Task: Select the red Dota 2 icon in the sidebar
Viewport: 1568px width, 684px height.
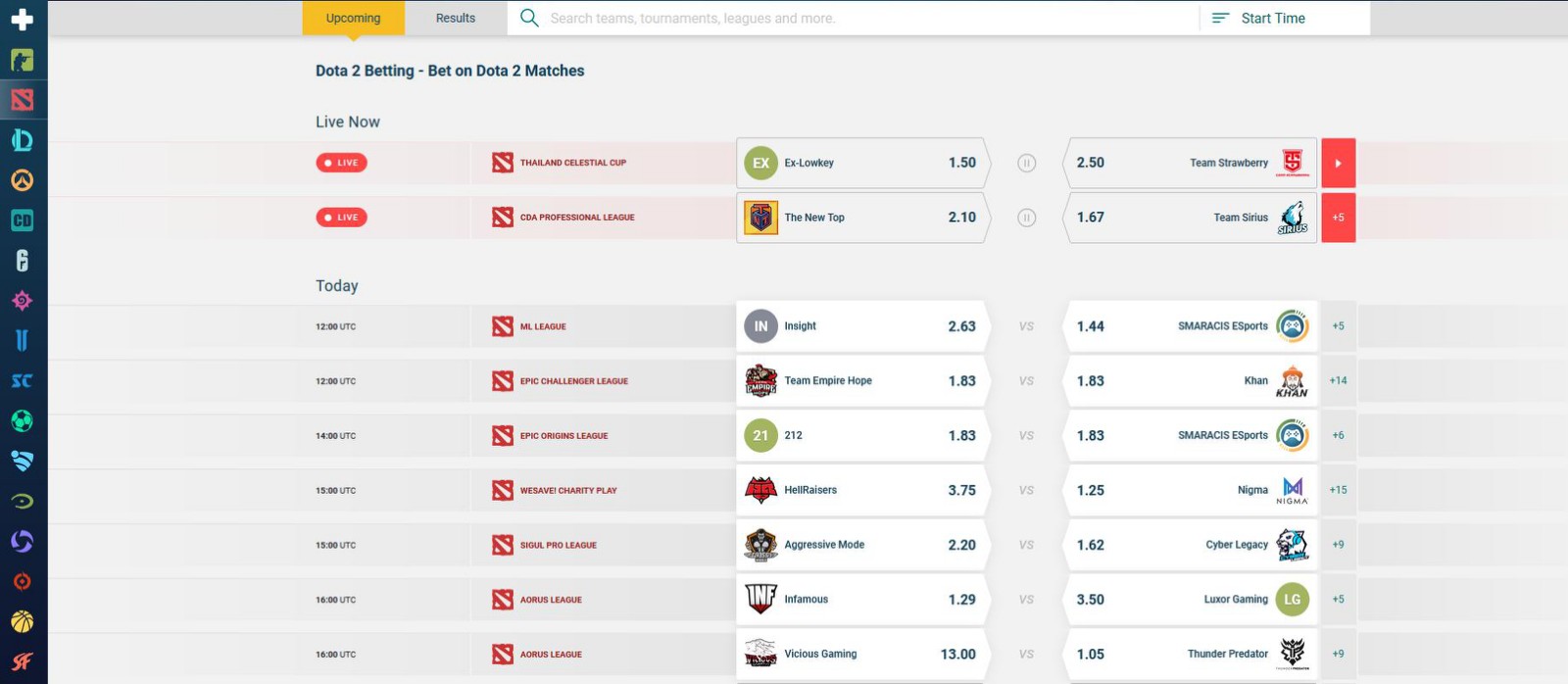Action: 22,100
